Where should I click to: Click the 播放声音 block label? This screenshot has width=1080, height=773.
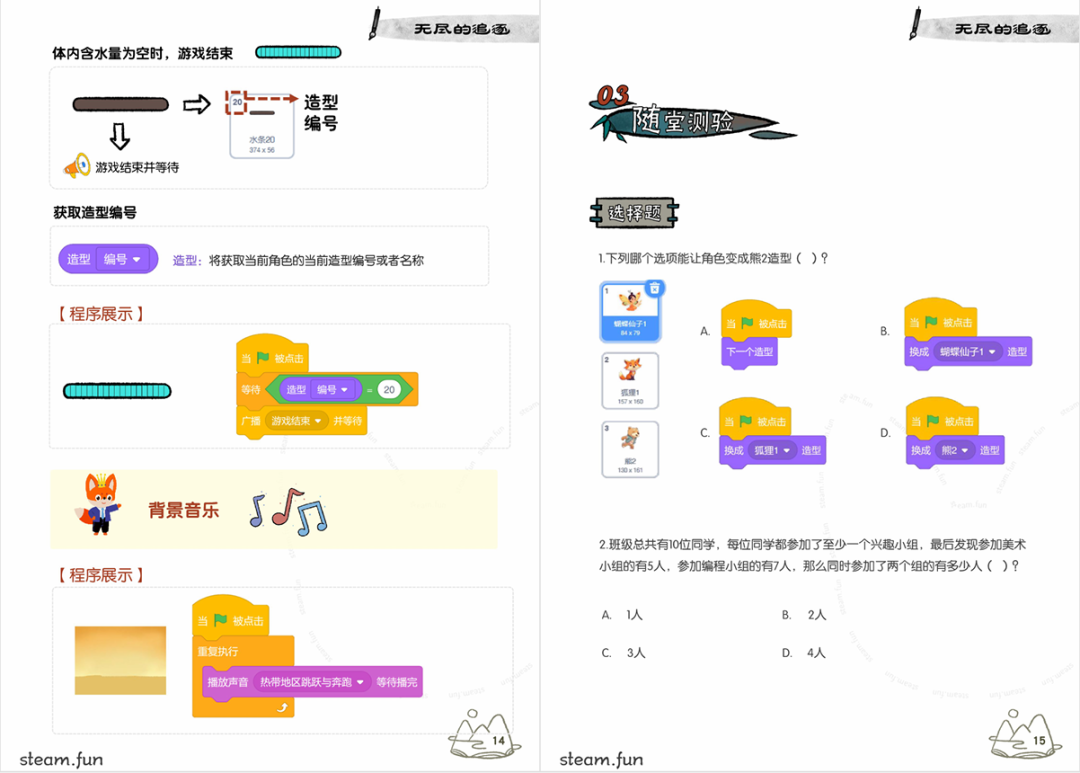(228, 681)
